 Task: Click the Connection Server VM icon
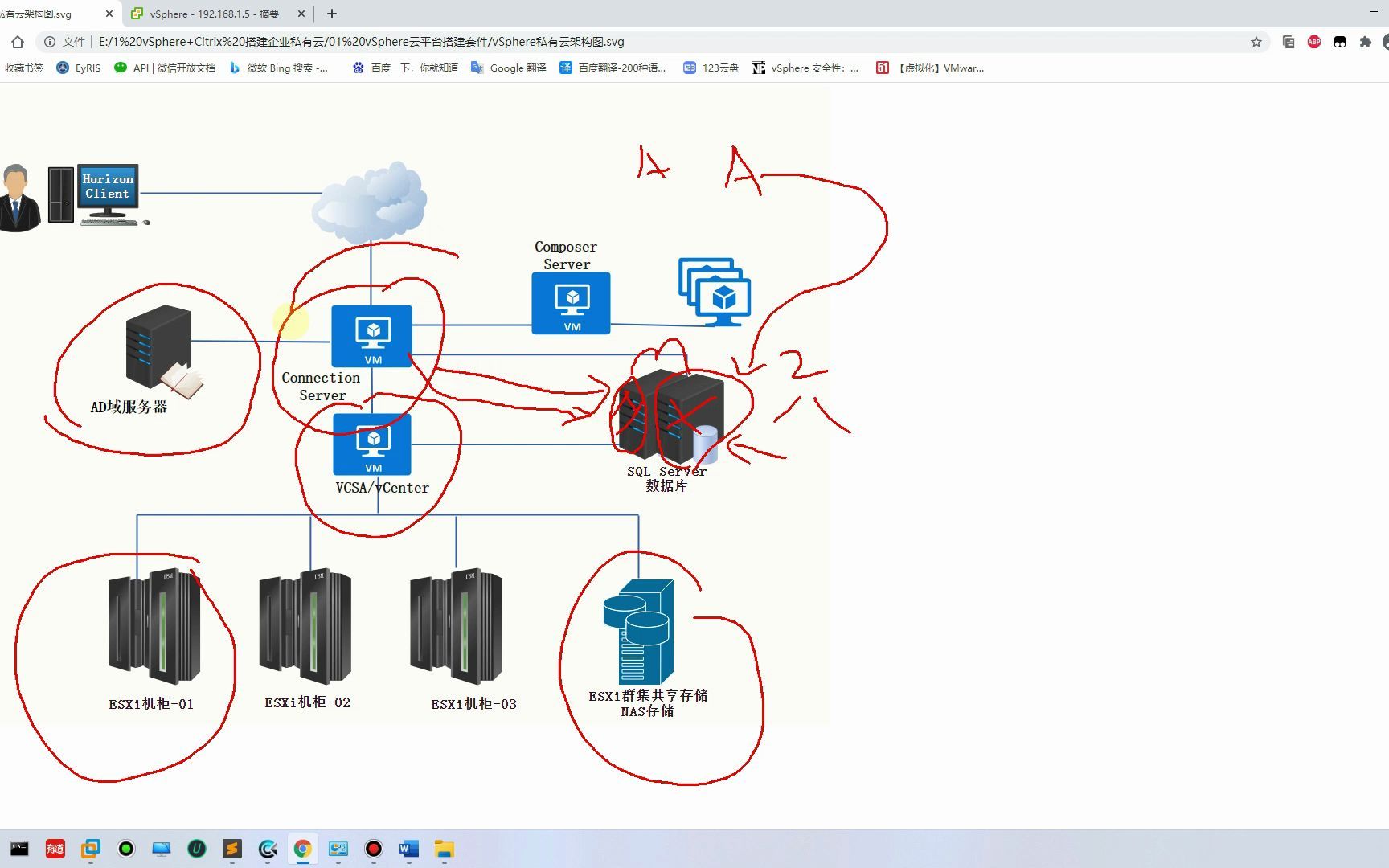point(372,336)
